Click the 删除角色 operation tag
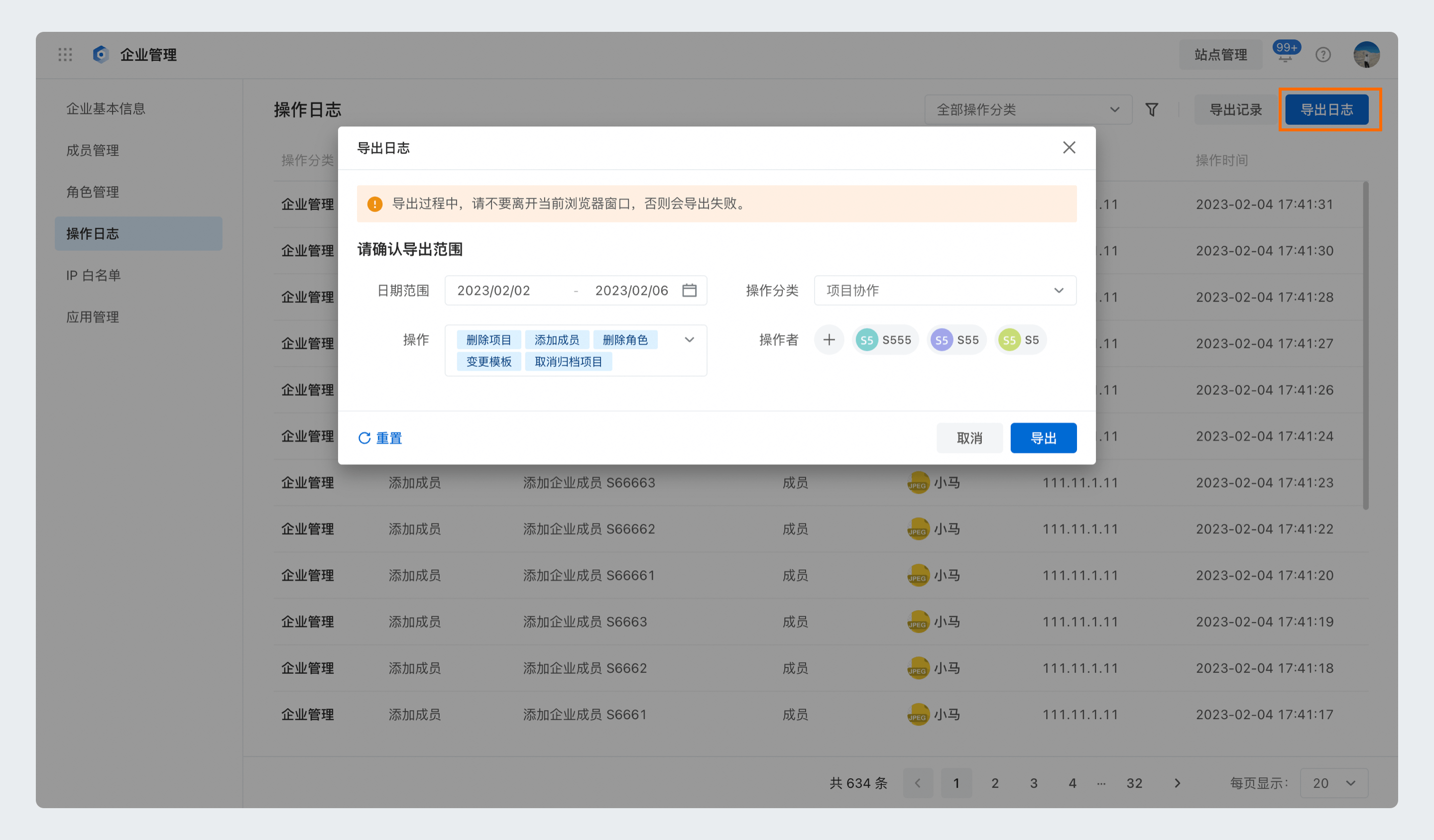 pyautogui.click(x=625, y=339)
